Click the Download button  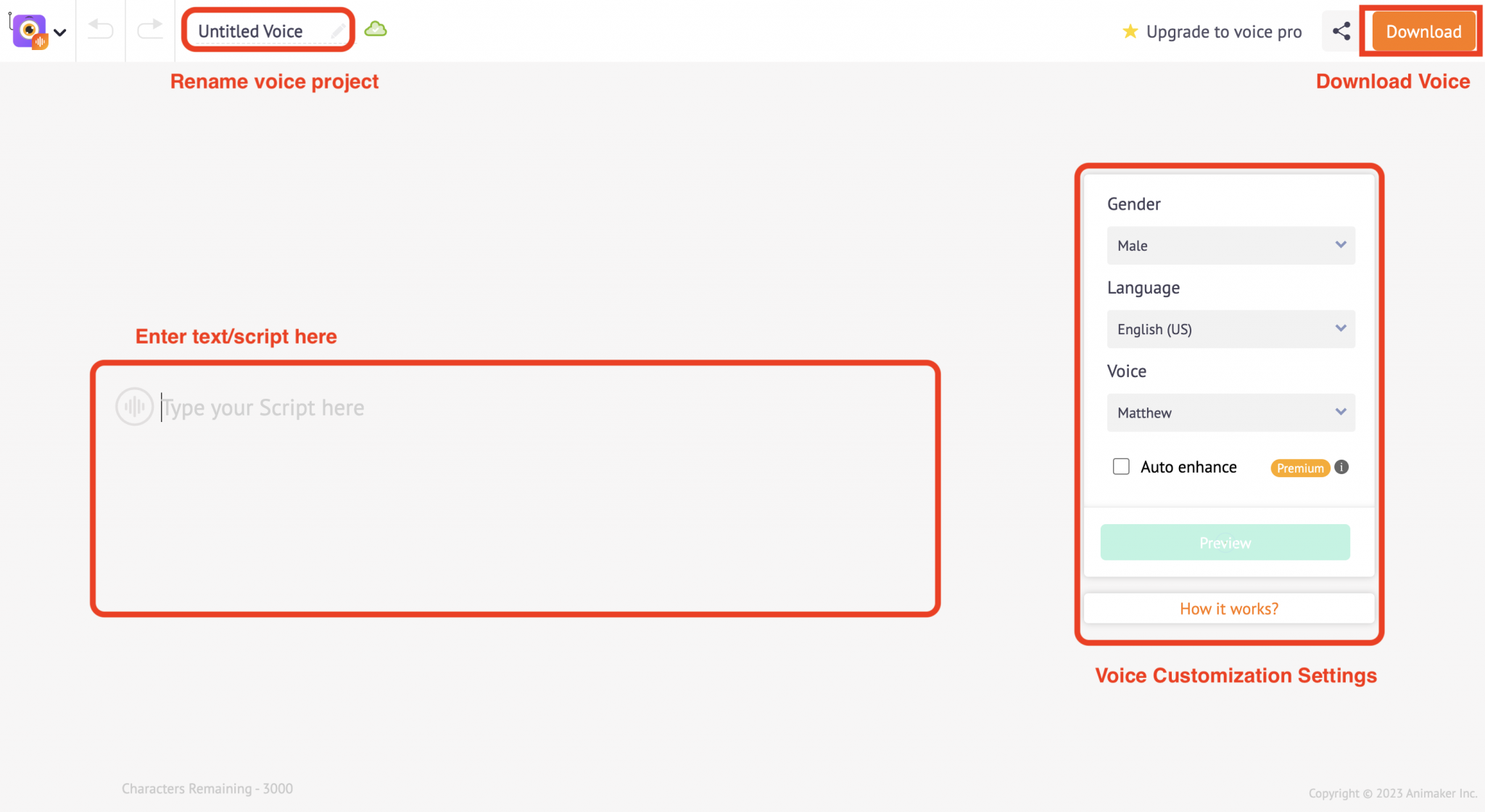coord(1423,31)
